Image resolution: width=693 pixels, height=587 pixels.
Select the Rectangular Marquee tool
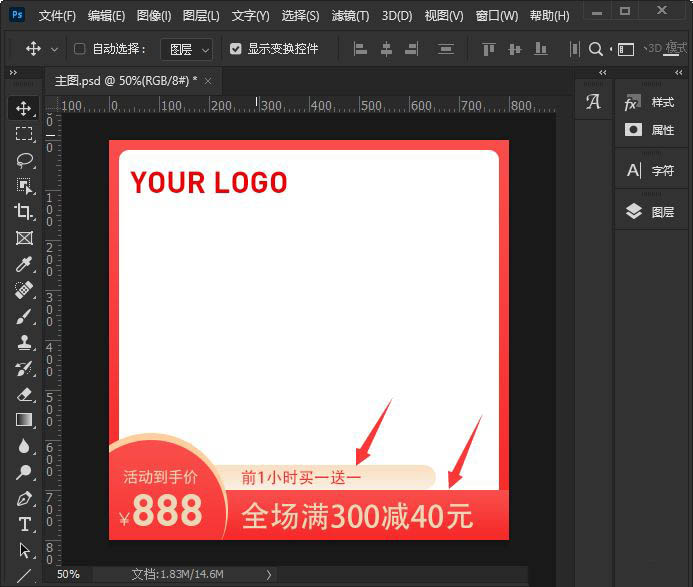(24, 134)
